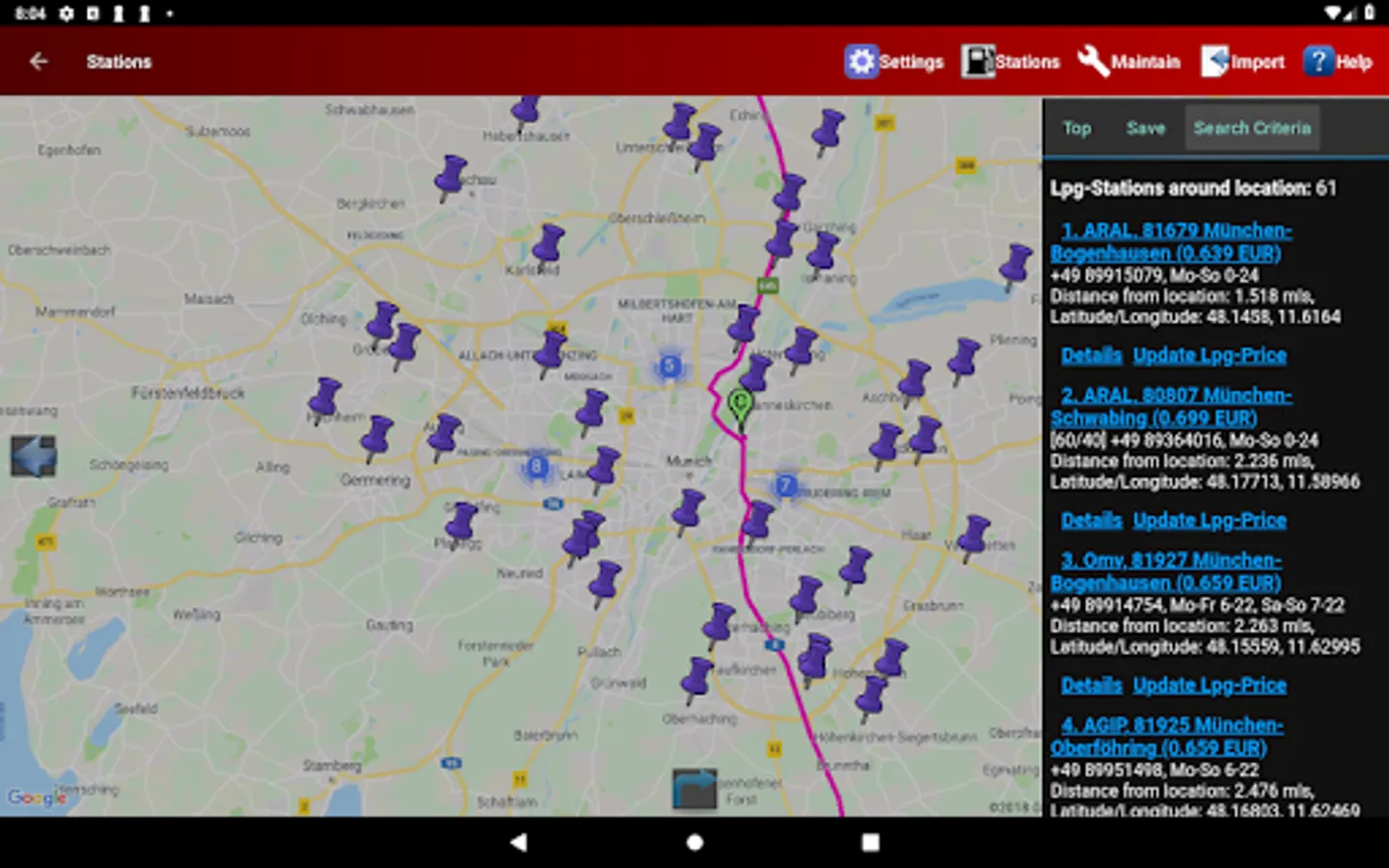Select the station pin near Oberhaching
The height and width of the screenshot is (868, 1389).
695,682
